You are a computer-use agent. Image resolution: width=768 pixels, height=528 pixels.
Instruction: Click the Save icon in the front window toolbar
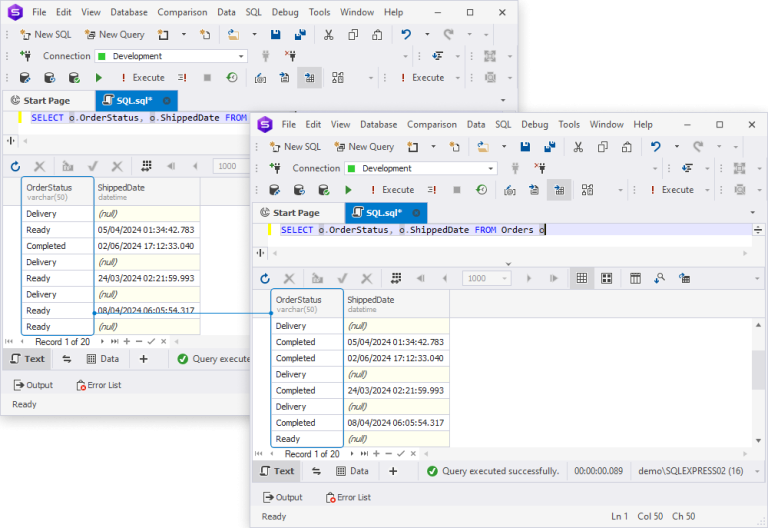pyautogui.click(x=527, y=147)
